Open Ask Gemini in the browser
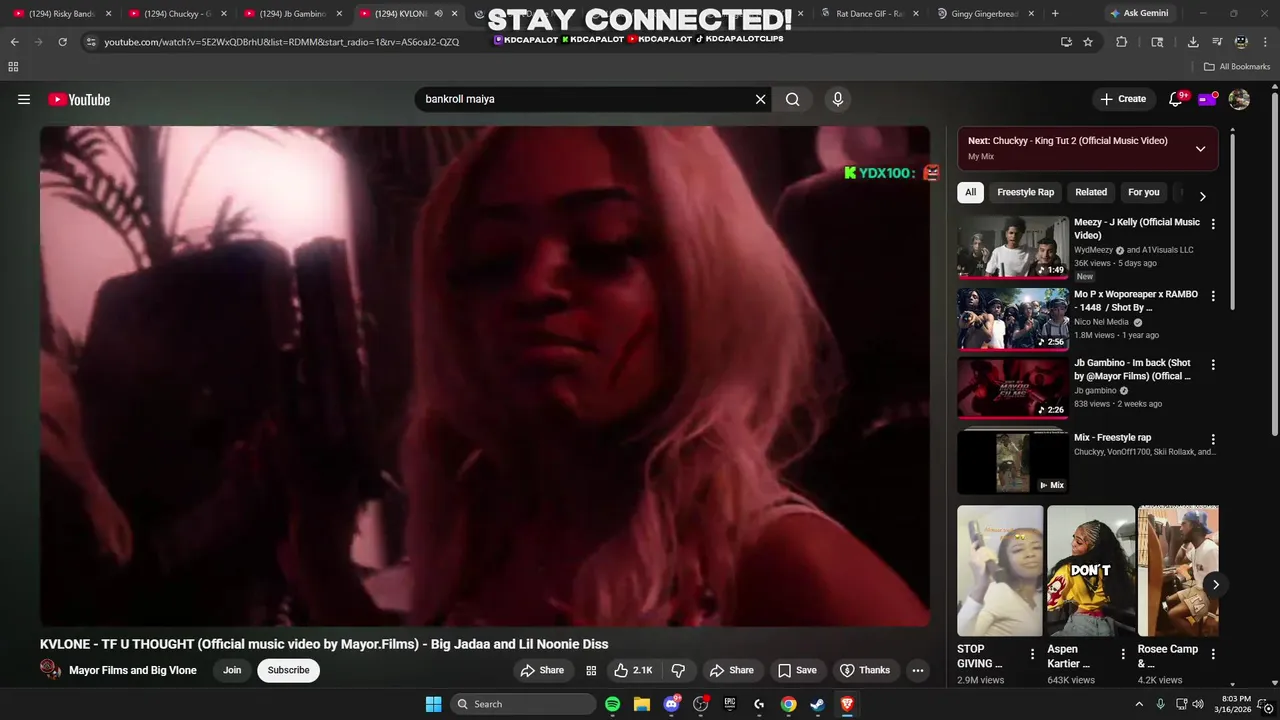This screenshot has width=1280, height=720. 1138,14
